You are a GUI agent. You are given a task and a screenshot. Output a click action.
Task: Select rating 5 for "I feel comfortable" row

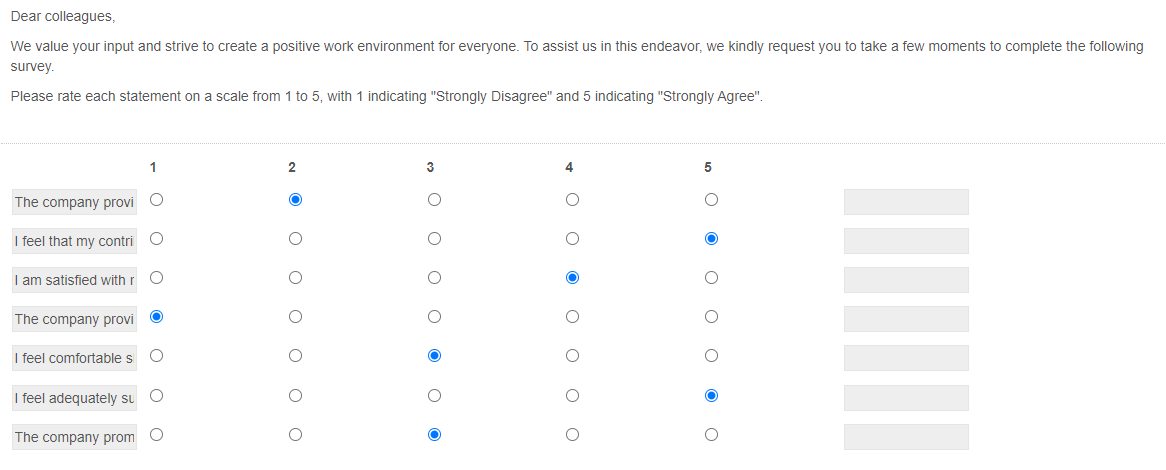click(x=711, y=356)
